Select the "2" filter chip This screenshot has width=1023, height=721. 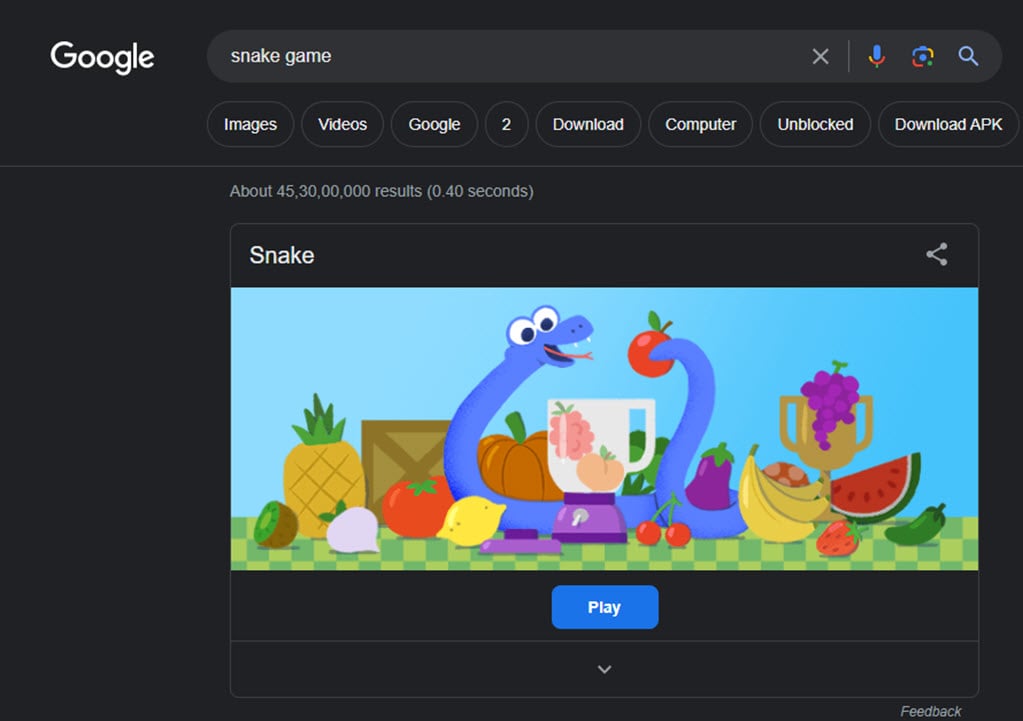coord(506,125)
